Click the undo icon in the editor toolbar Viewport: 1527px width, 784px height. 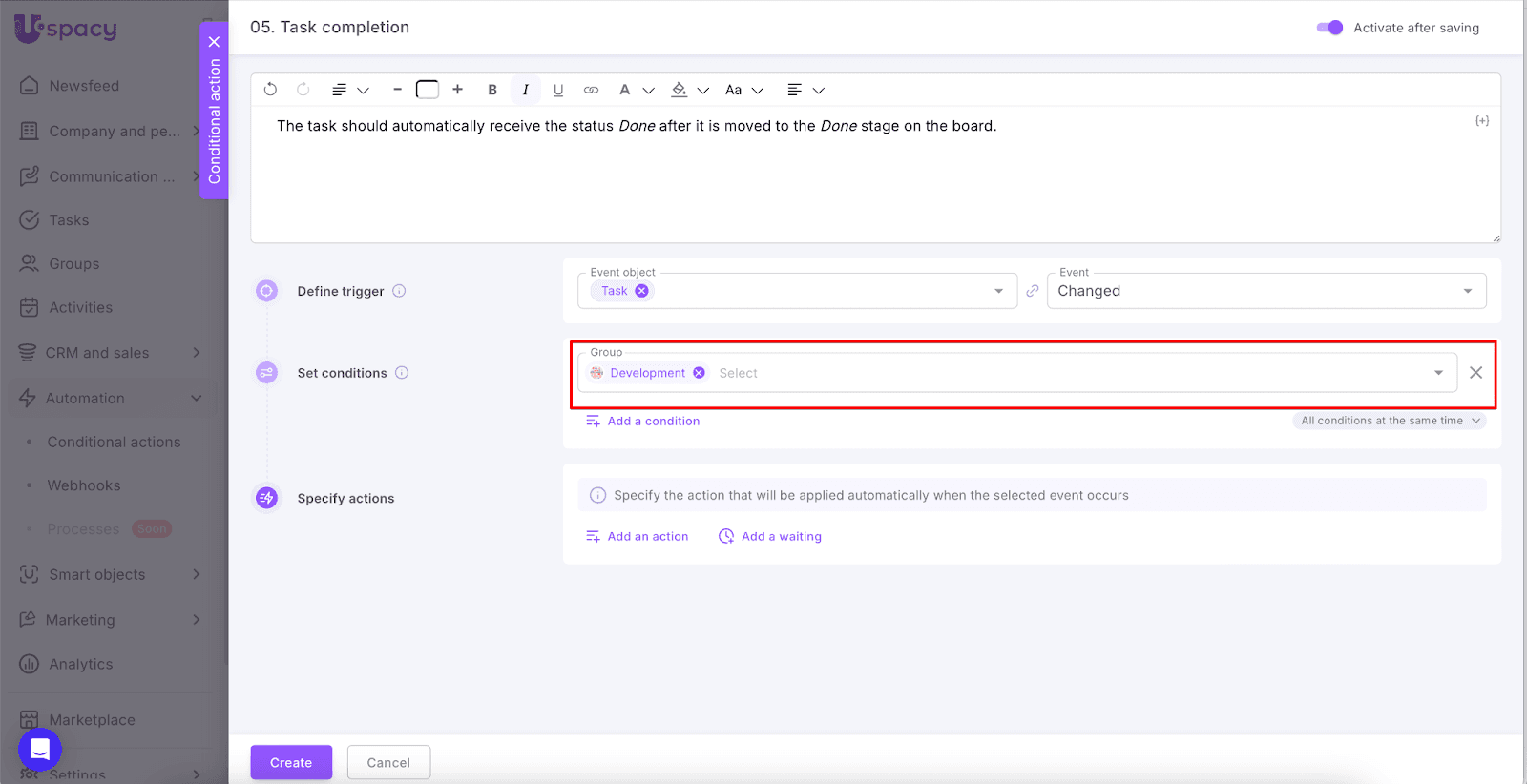click(270, 90)
